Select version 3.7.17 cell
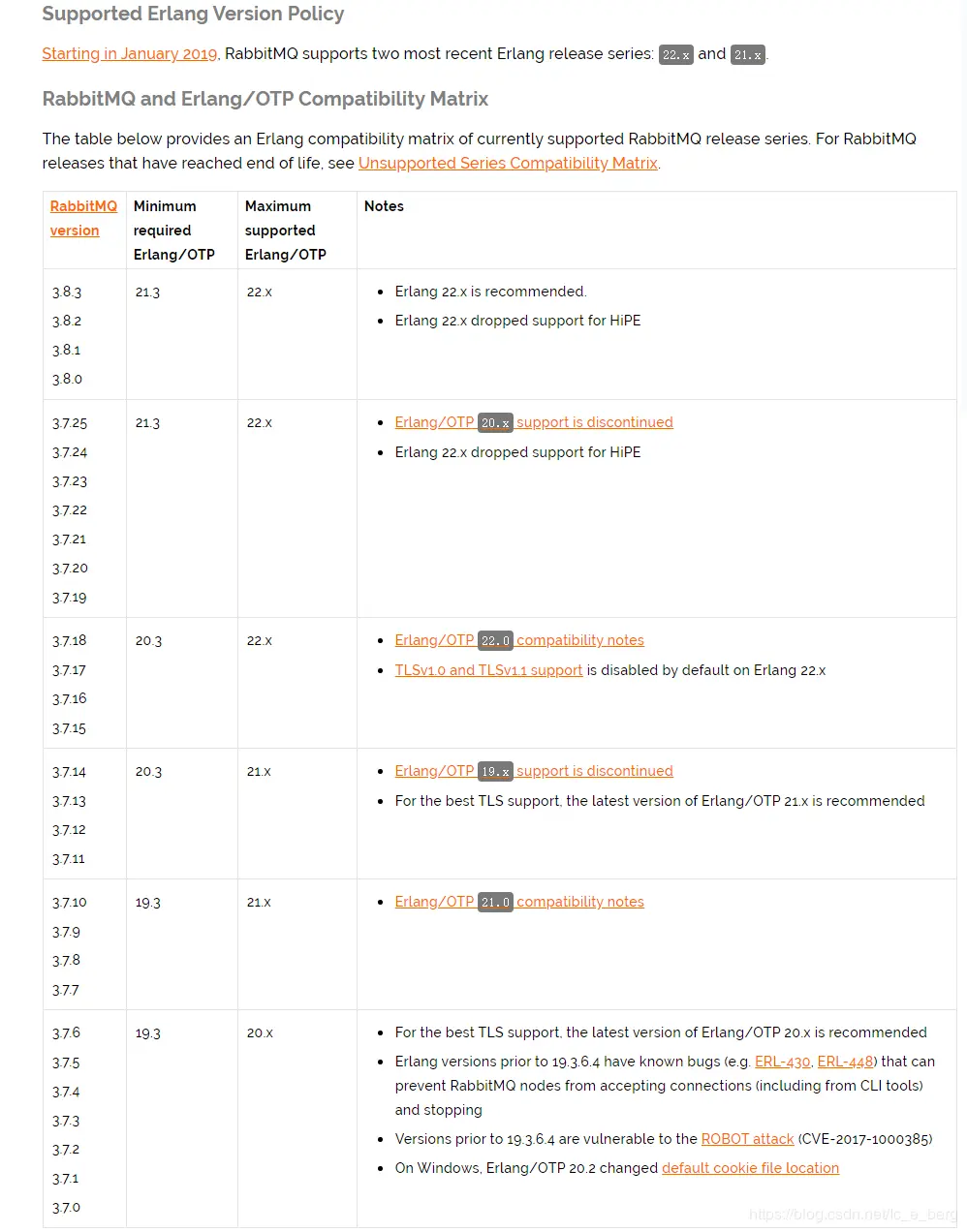The height and width of the screenshot is (1232, 967). (x=70, y=669)
